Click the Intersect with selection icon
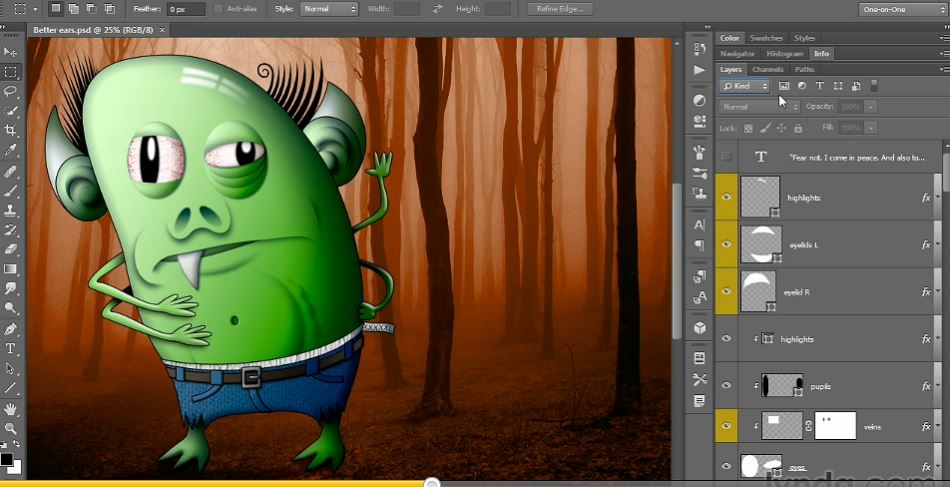 point(110,9)
